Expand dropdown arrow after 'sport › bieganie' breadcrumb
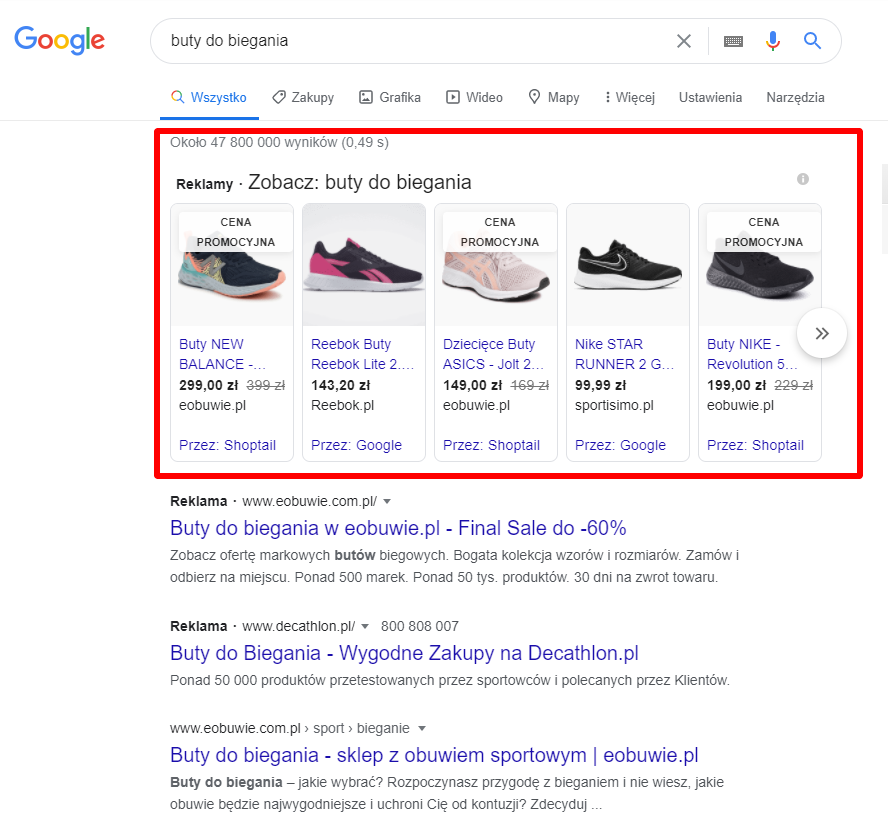888x819 pixels. pos(421,728)
